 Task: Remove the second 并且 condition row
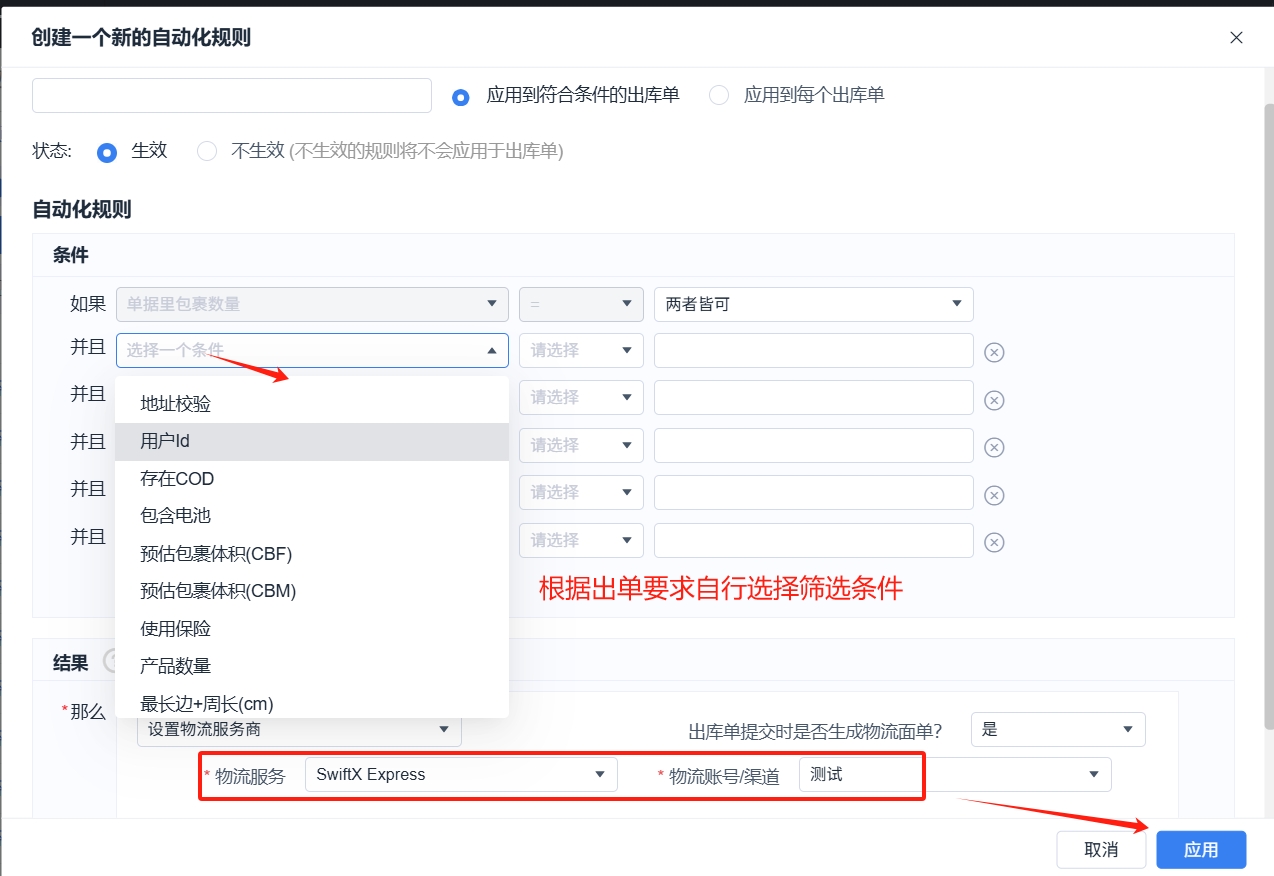(994, 400)
